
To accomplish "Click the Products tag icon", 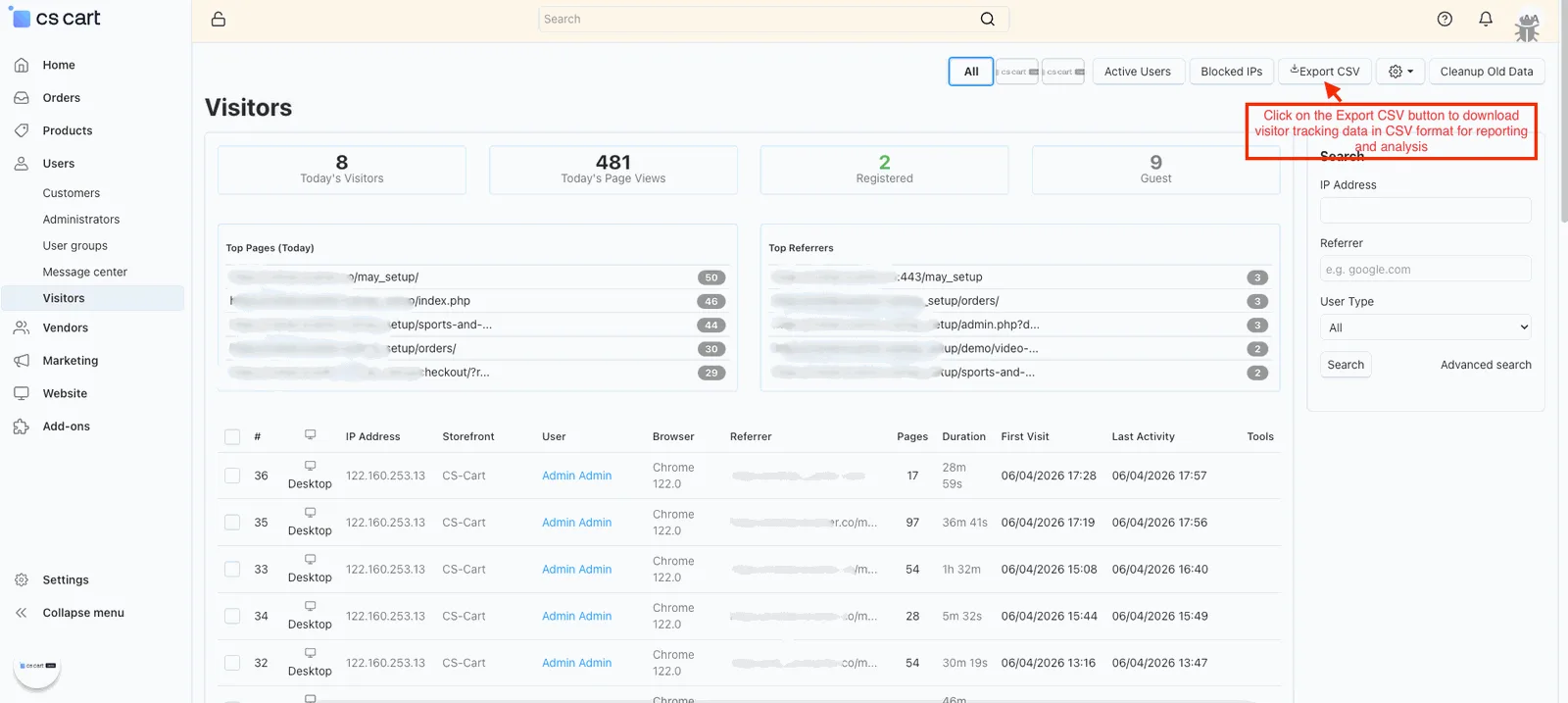I will (x=22, y=130).
